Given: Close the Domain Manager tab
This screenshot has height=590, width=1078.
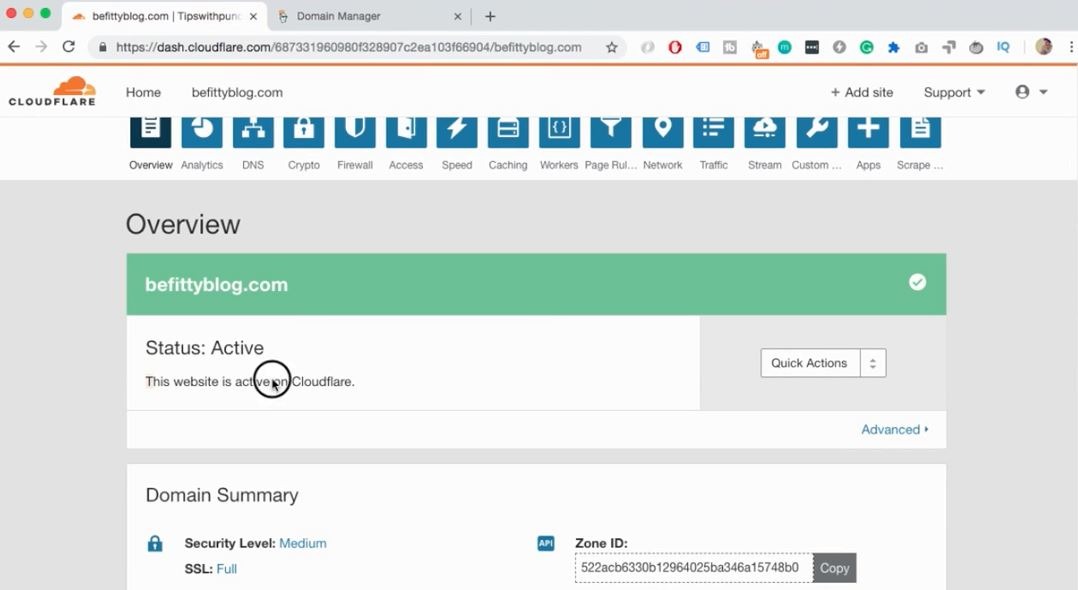Looking at the screenshot, I should coord(458,17).
